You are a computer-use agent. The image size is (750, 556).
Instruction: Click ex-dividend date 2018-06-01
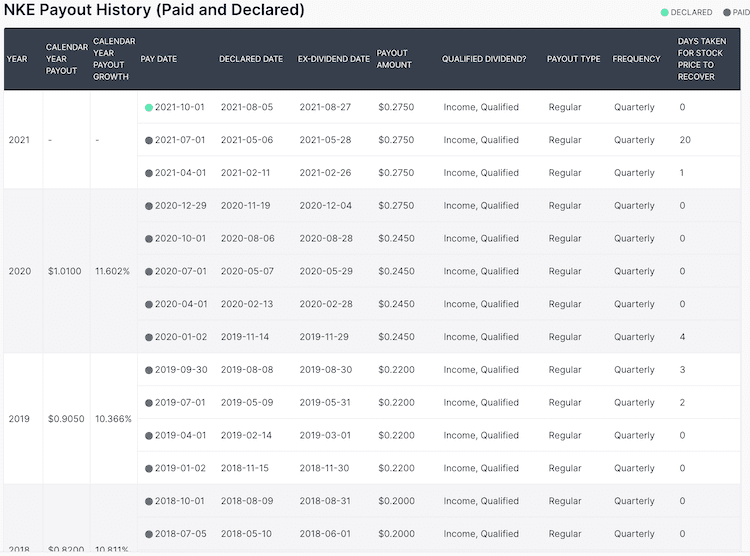pos(325,534)
